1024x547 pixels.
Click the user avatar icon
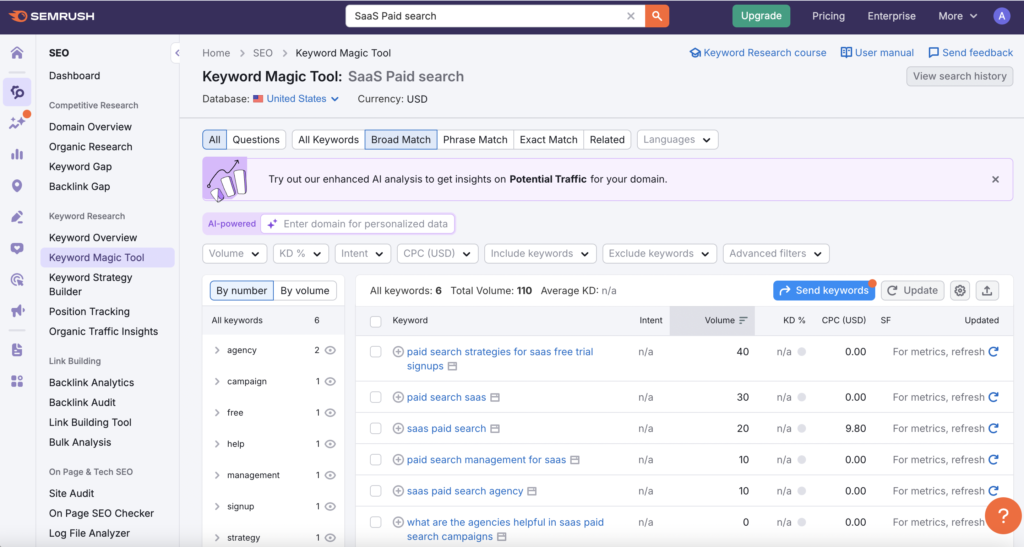[x=1001, y=16]
